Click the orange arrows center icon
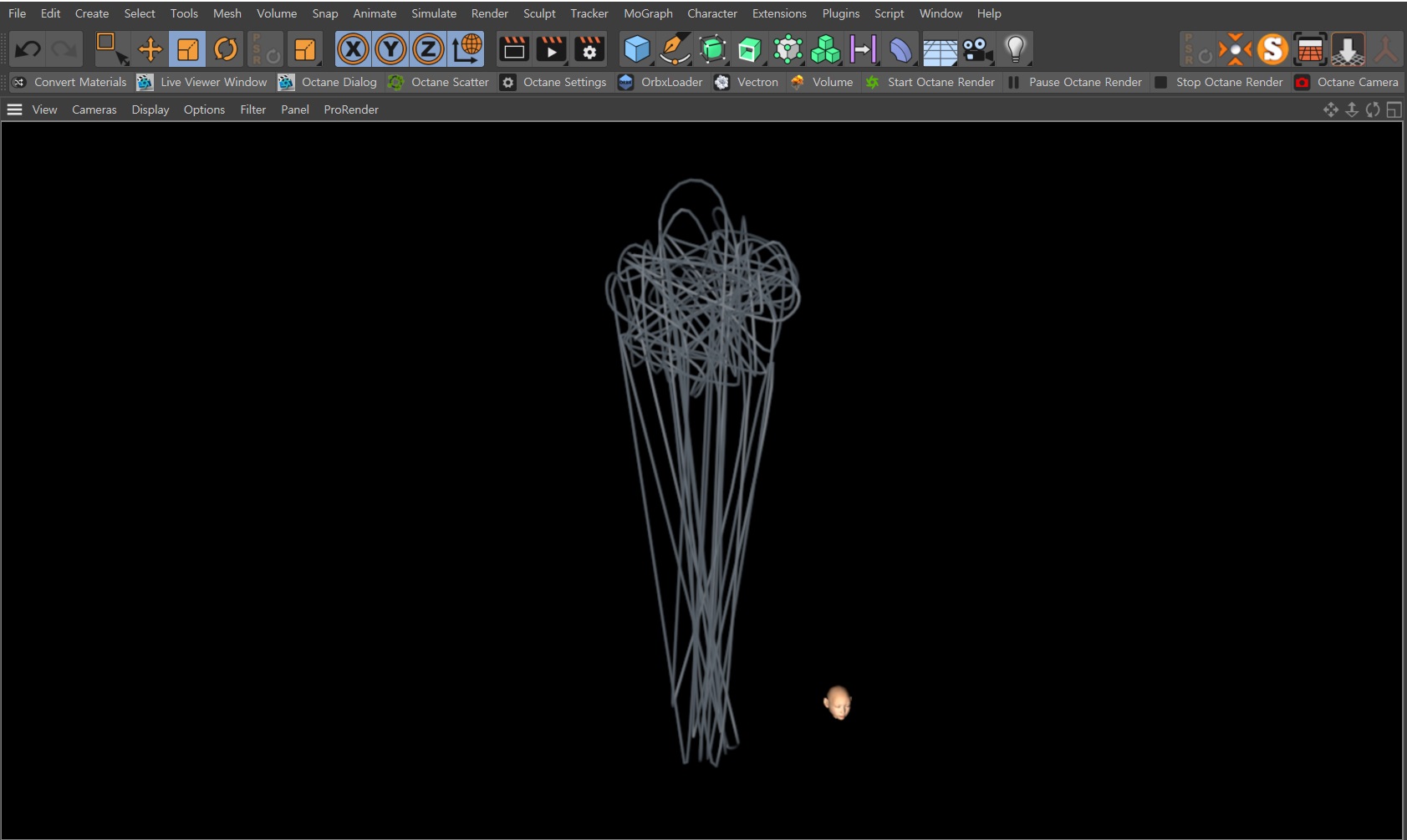Screen dimensions: 1407x840 click(1235, 49)
